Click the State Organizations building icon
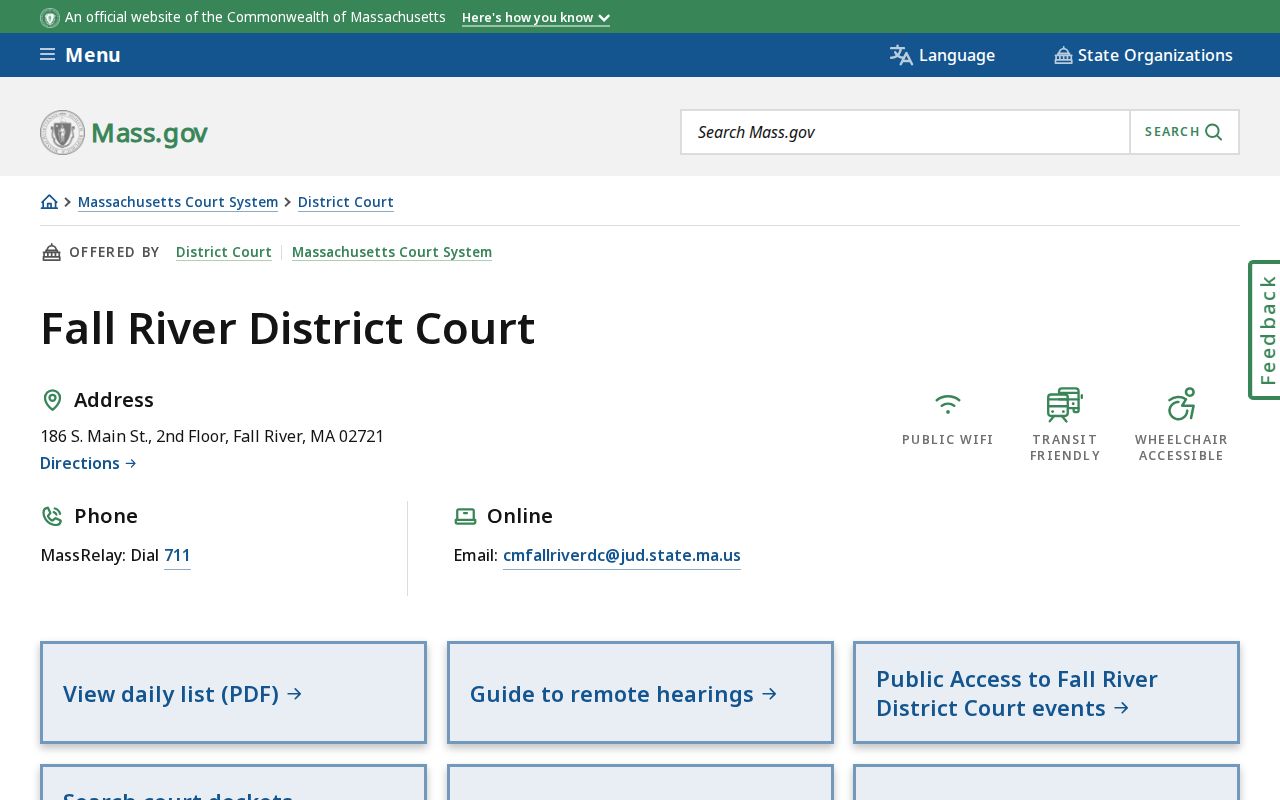Viewport: 1280px width, 800px height. point(1063,55)
